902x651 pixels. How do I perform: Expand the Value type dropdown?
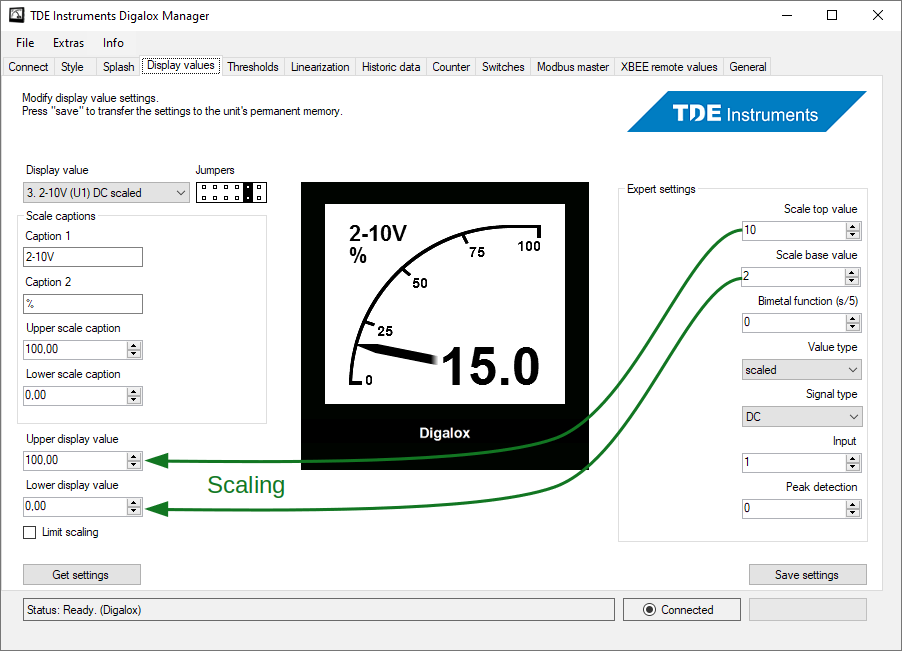(x=802, y=370)
